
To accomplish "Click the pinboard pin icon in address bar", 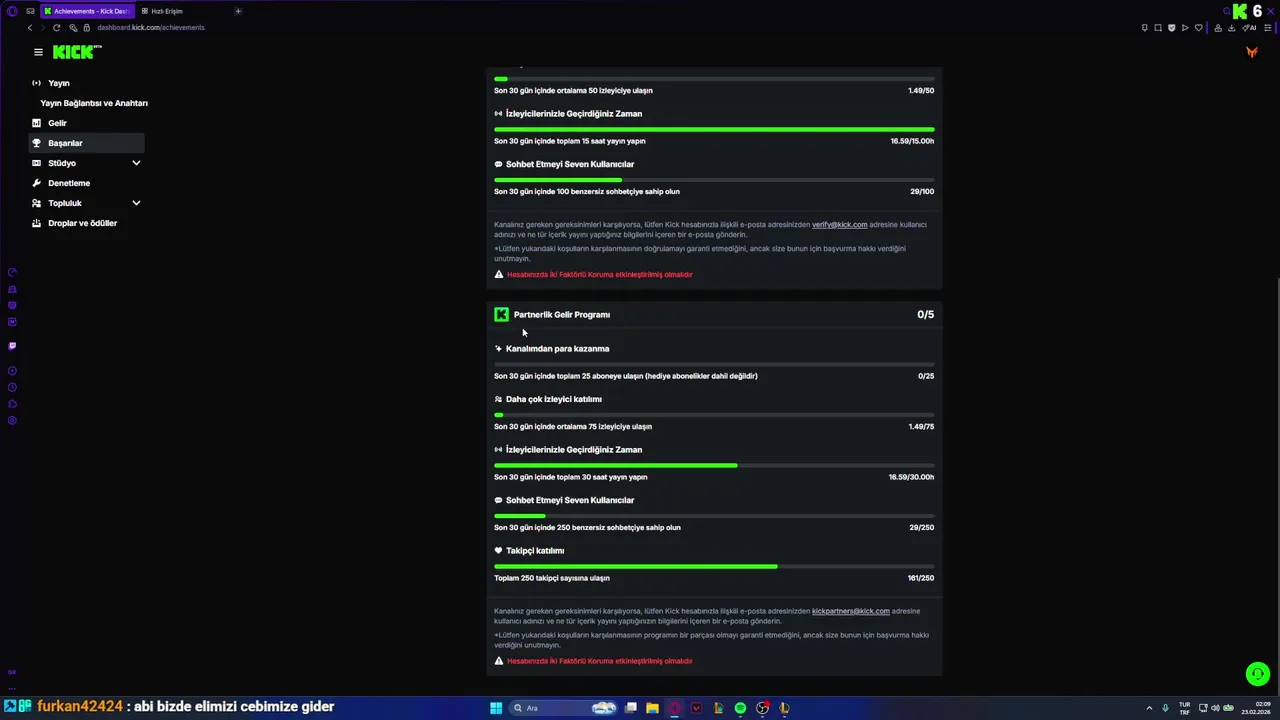I will pyautogui.click(x=1145, y=28).
